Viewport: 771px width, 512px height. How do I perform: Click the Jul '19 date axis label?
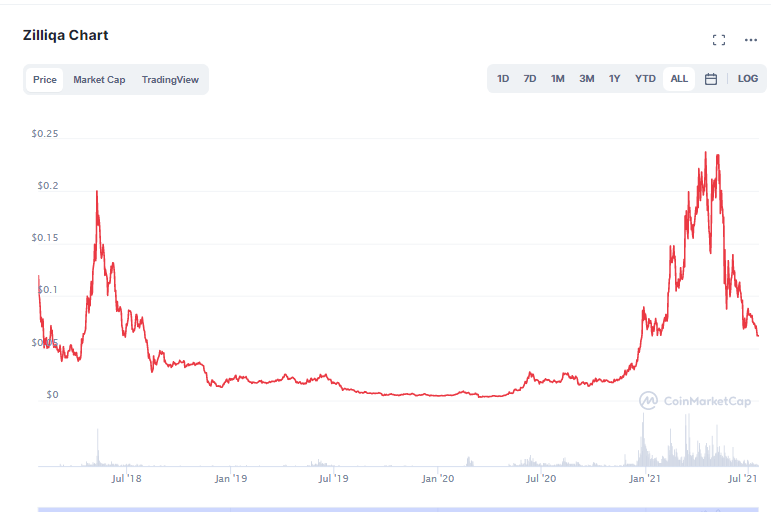(x=333, y=479)
